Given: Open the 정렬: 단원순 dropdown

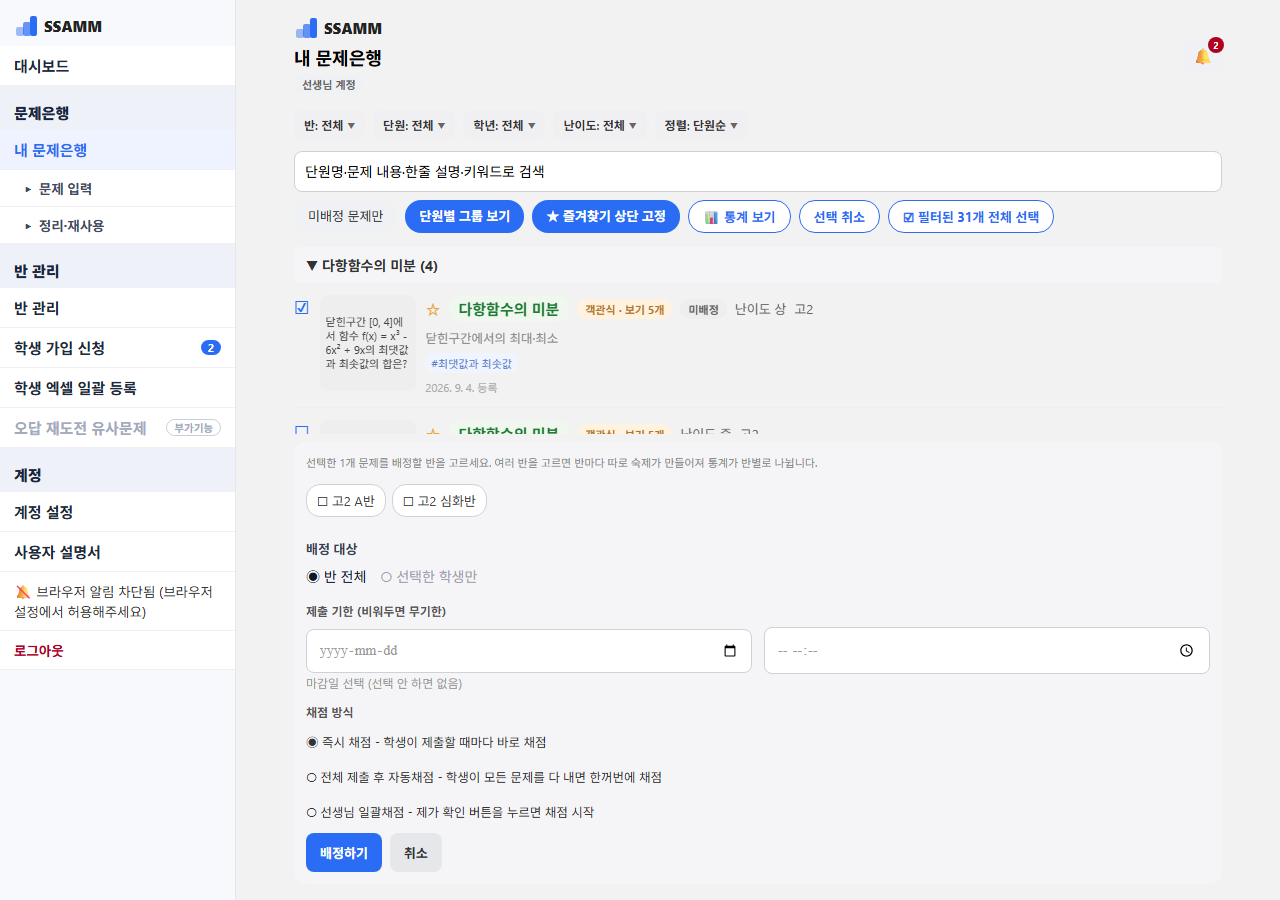Looking at the screenshot, I should pyautogui.click(x=701, y=126).
